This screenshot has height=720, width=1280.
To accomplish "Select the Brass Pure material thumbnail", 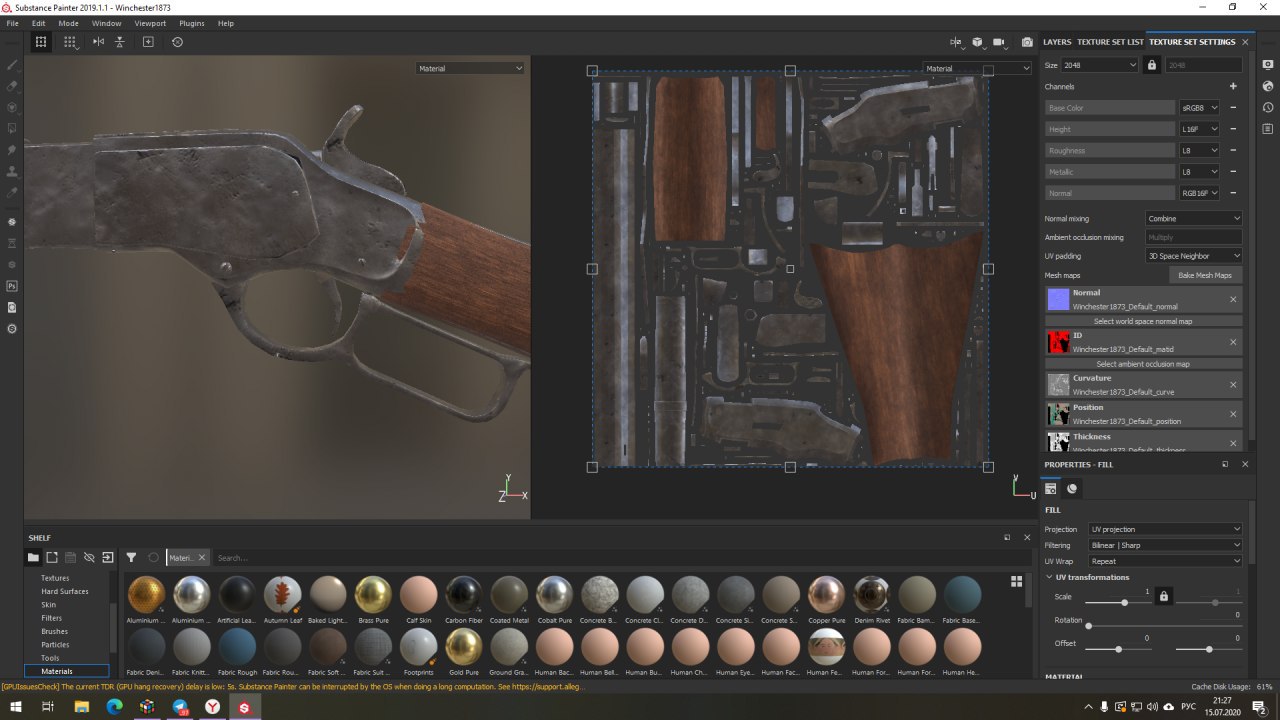I will pos(373,595).
